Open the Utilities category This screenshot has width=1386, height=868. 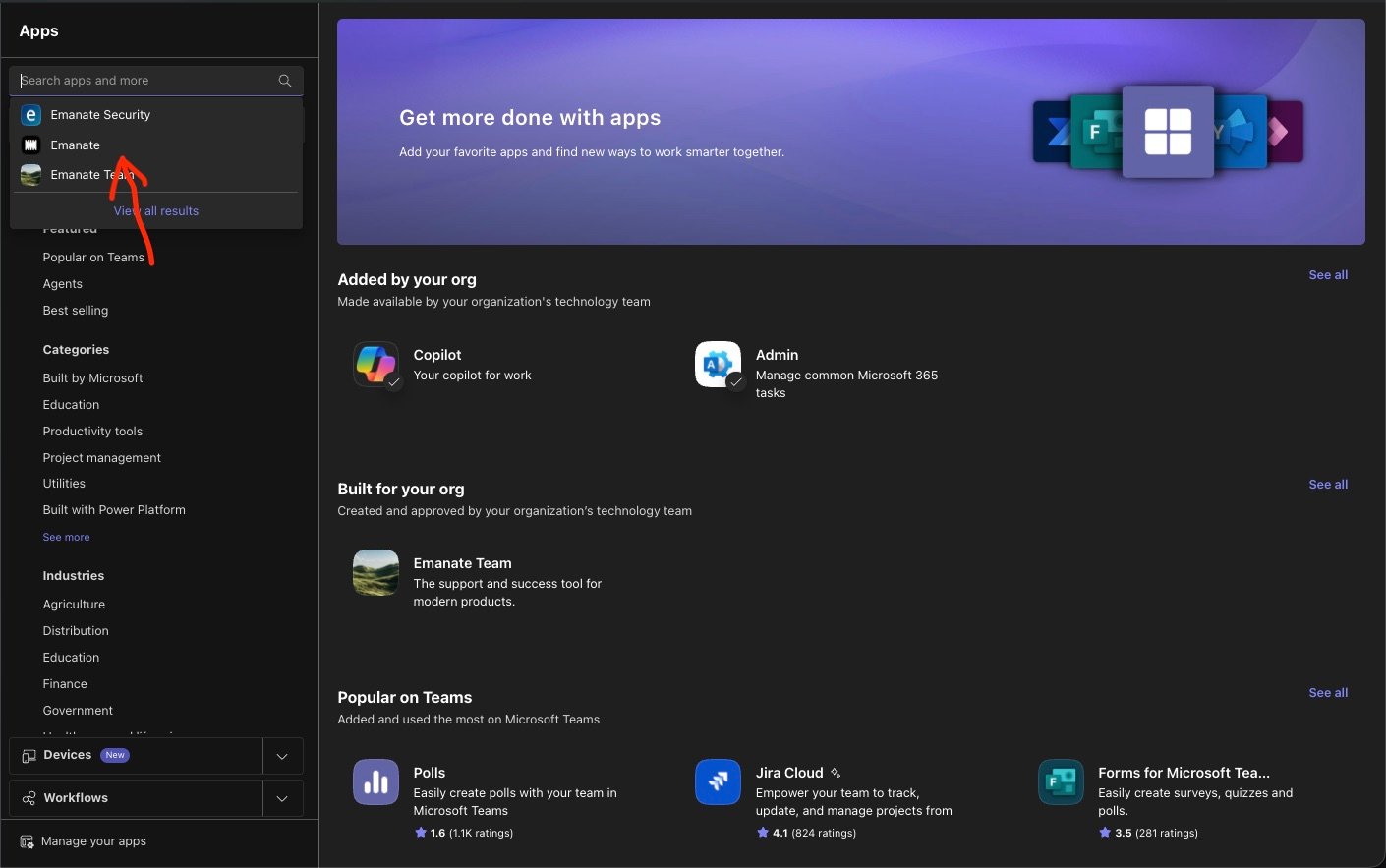(64, 484)
